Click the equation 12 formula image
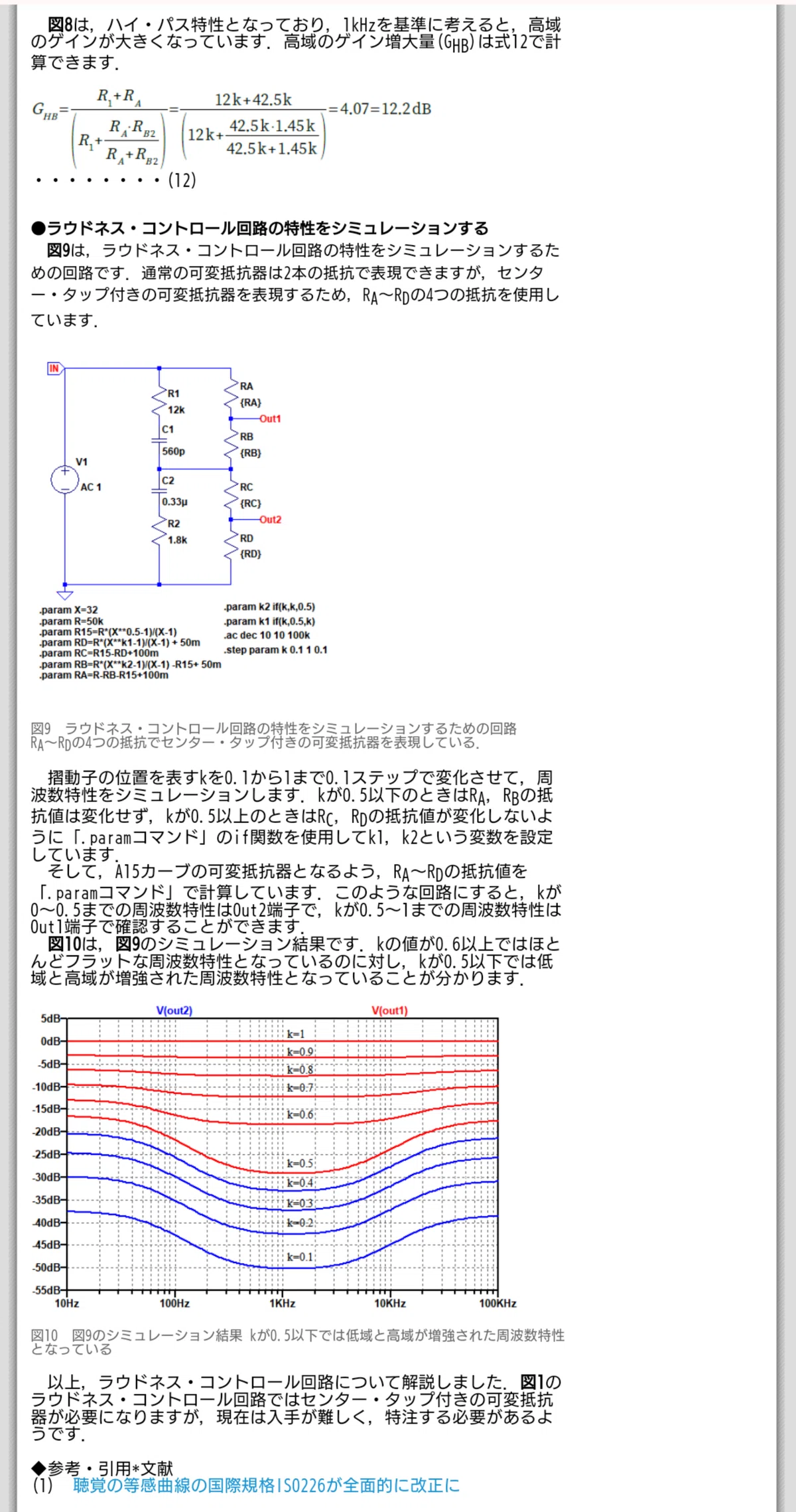796x1512 pixels. click(232, 127)
